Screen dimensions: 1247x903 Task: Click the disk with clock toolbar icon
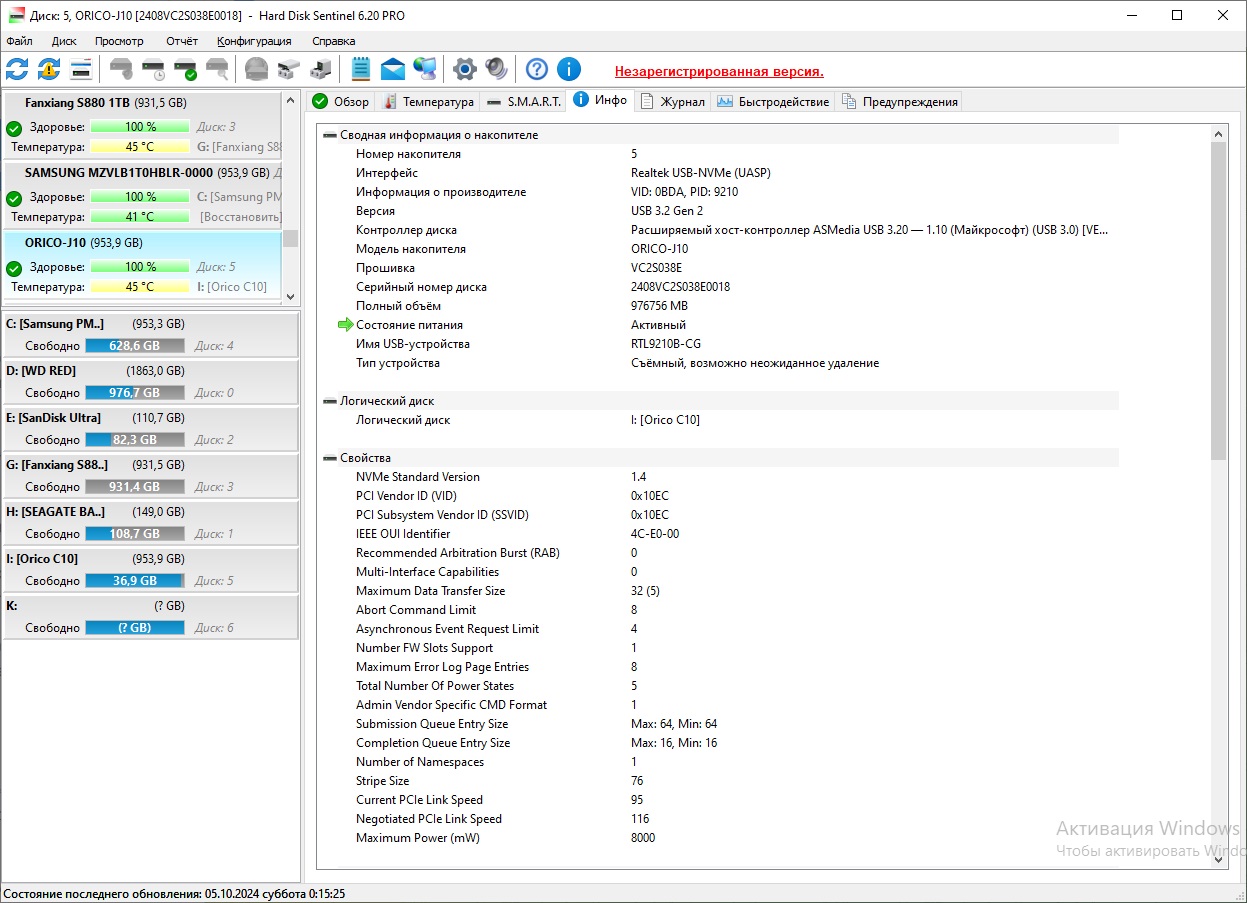(x=153, y=69)
